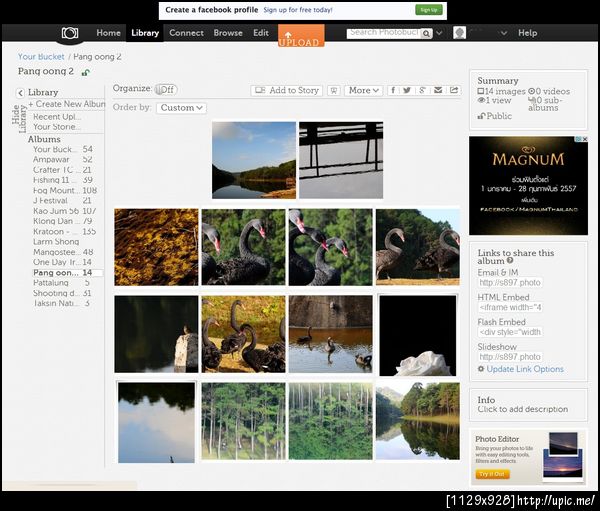
Task: Go to the Browse menu
Action: 228,33
